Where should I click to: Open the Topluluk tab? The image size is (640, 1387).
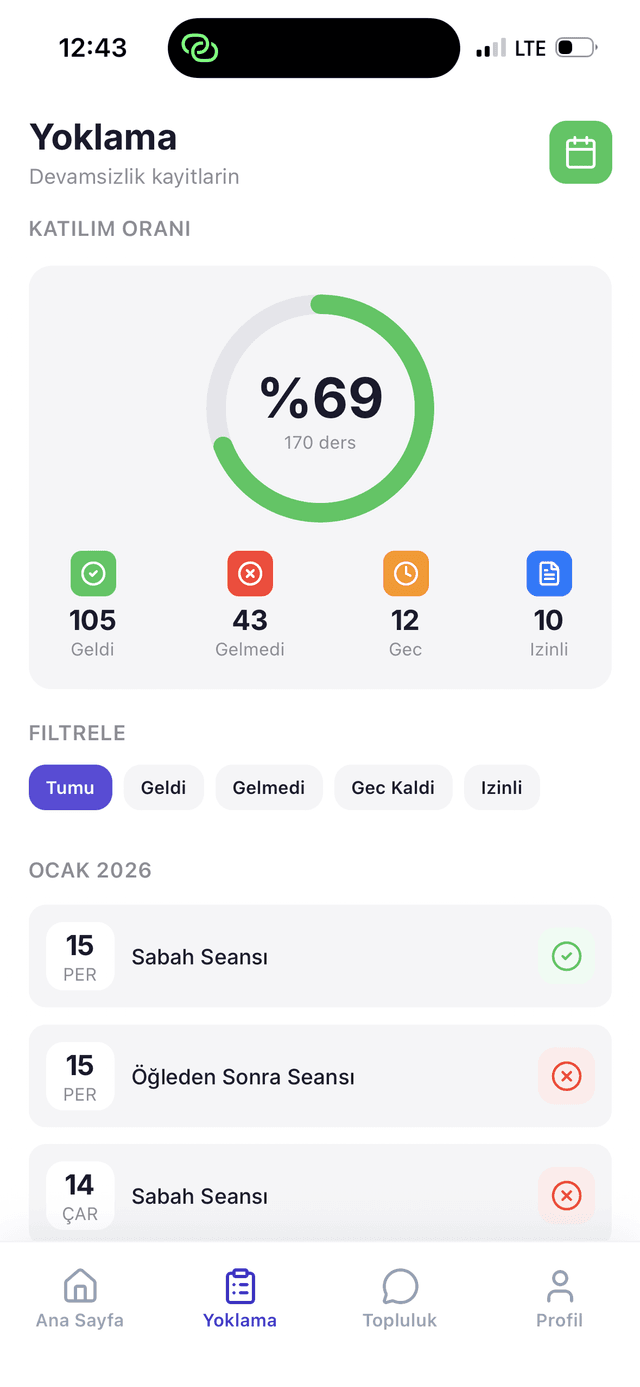point(399,1297)
